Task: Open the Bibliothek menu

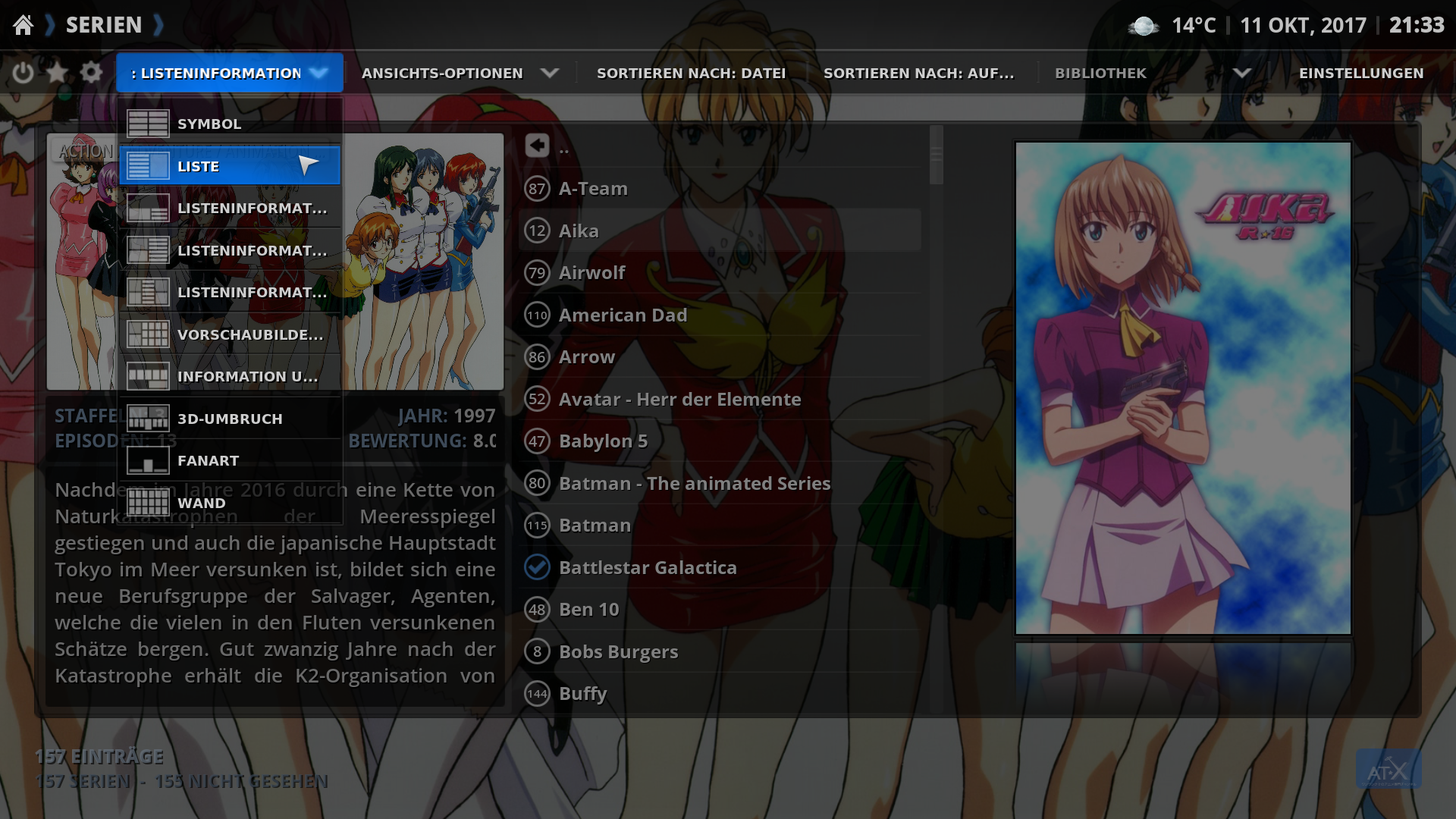Action: pyautogui.click(x=1100, y=74)
